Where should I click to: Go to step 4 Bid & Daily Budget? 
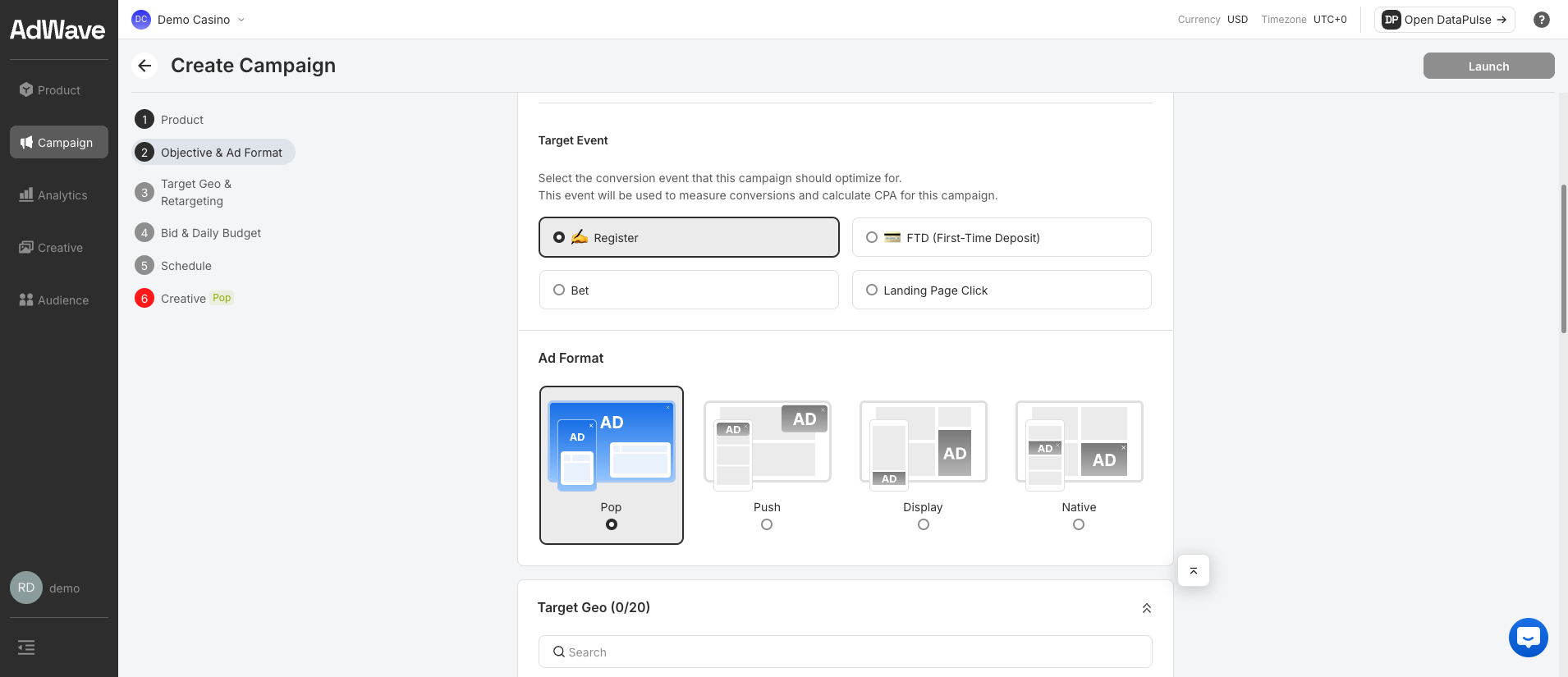pyautogui.click(x=198, y=233)
